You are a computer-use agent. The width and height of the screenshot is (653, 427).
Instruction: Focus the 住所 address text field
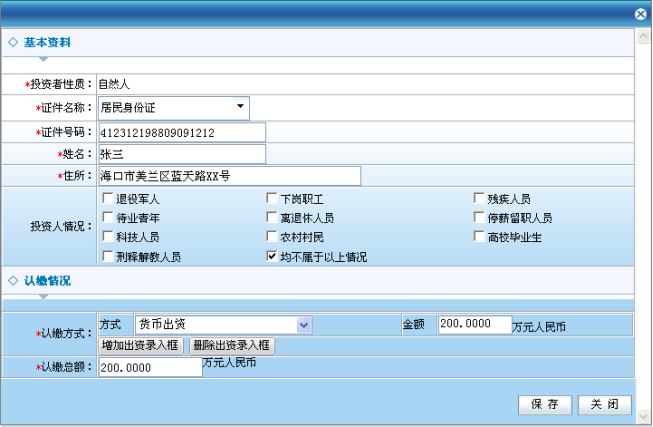228,175
